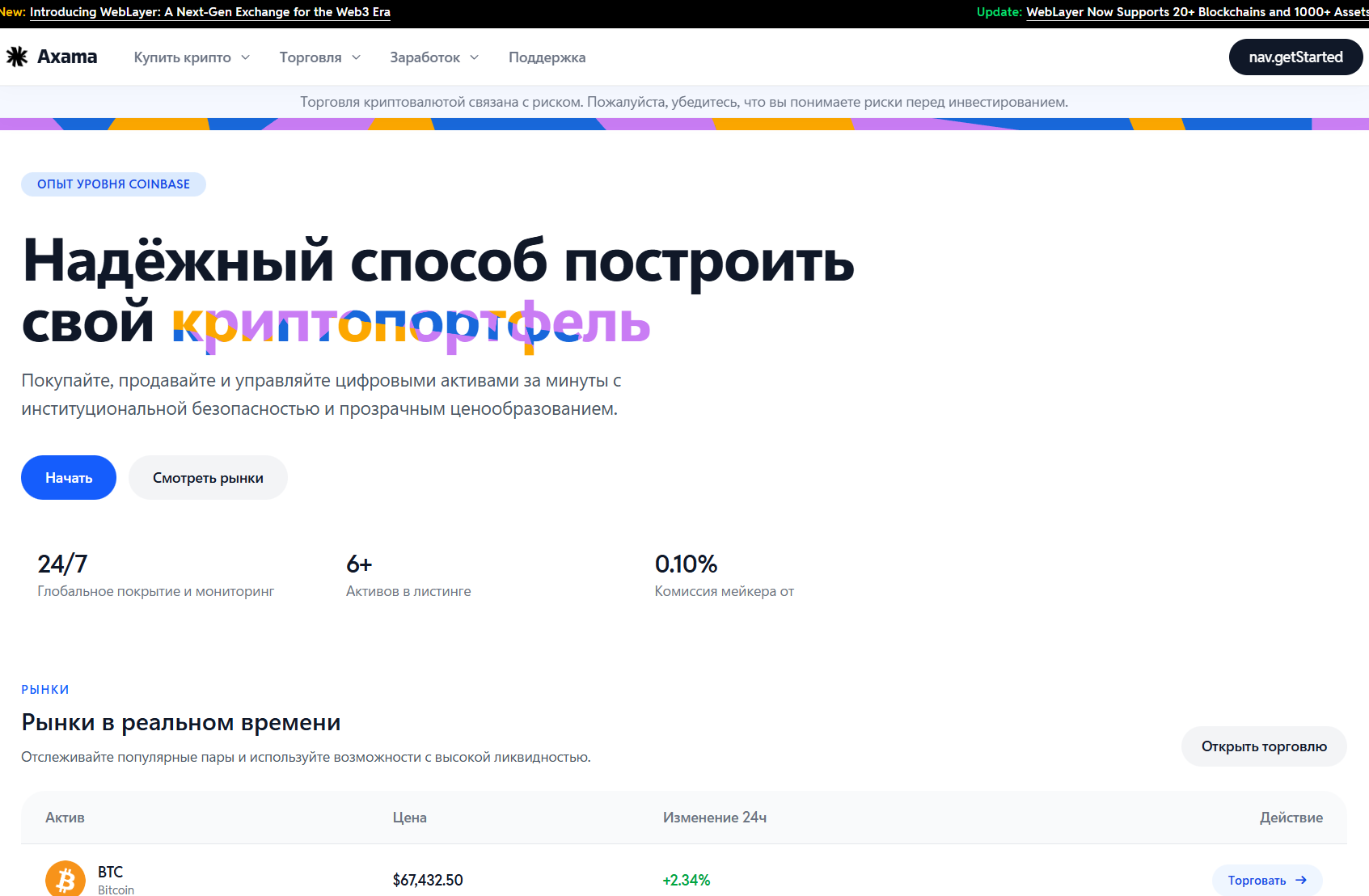This screenshot has height=896, width=1369.
Task: Click the BTC price $67,432.50
Action: pos(428,880)
